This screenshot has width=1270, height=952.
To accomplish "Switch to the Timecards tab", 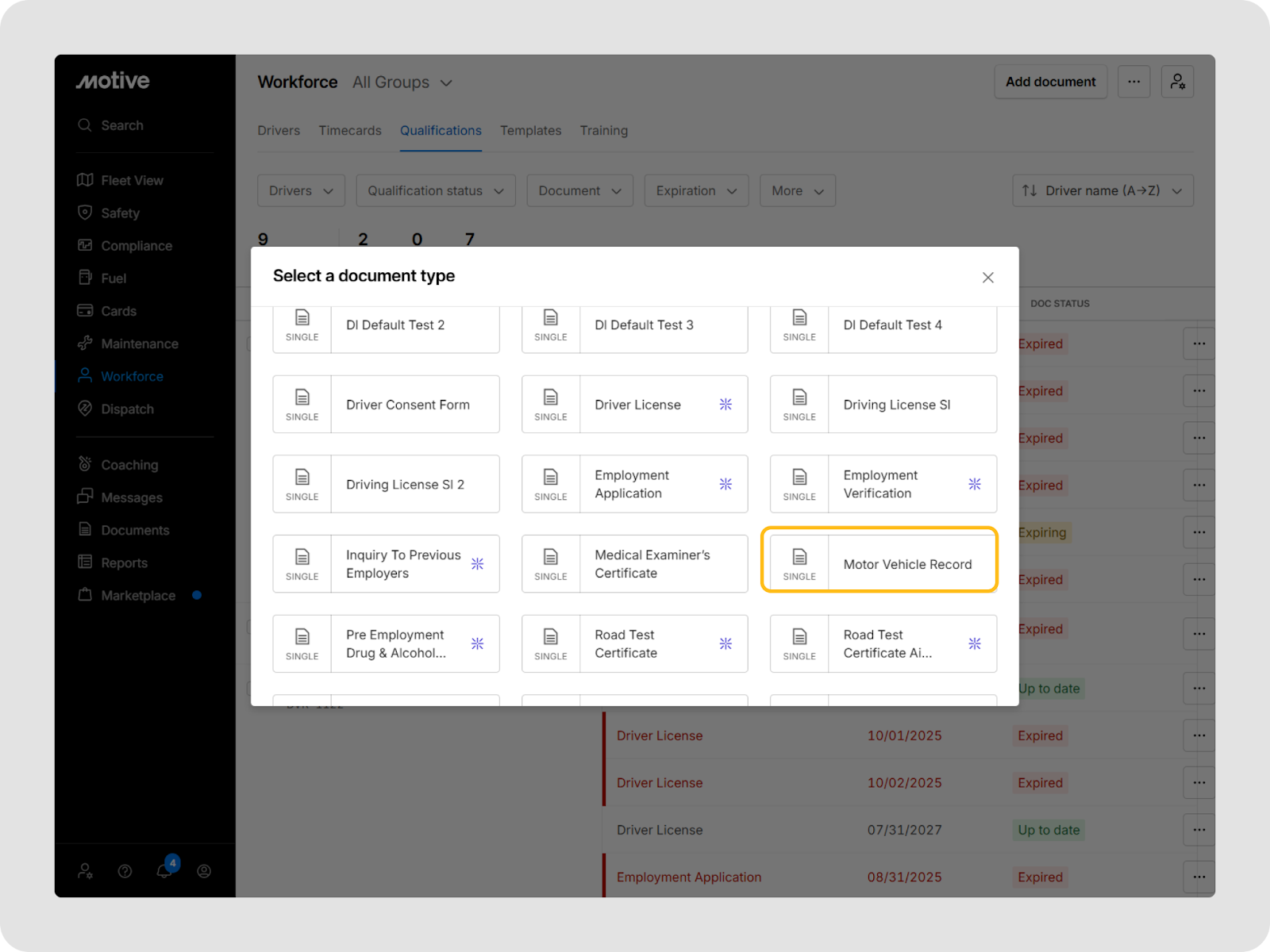I will 350,131.
